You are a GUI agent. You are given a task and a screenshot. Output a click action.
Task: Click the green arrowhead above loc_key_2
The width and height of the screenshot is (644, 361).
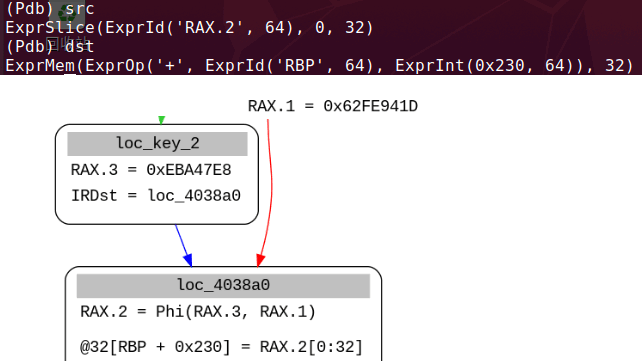161,120
